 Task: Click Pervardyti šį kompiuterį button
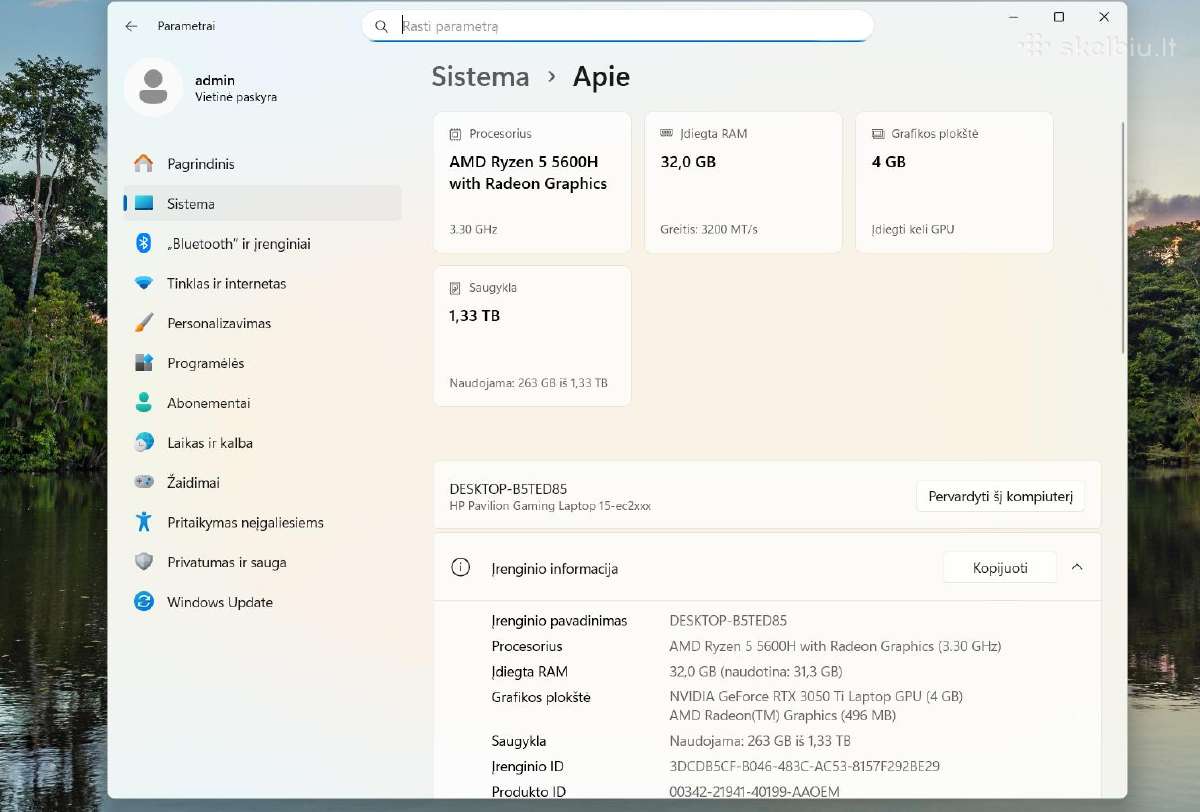pyautogui.click(x=1000, y=496)
